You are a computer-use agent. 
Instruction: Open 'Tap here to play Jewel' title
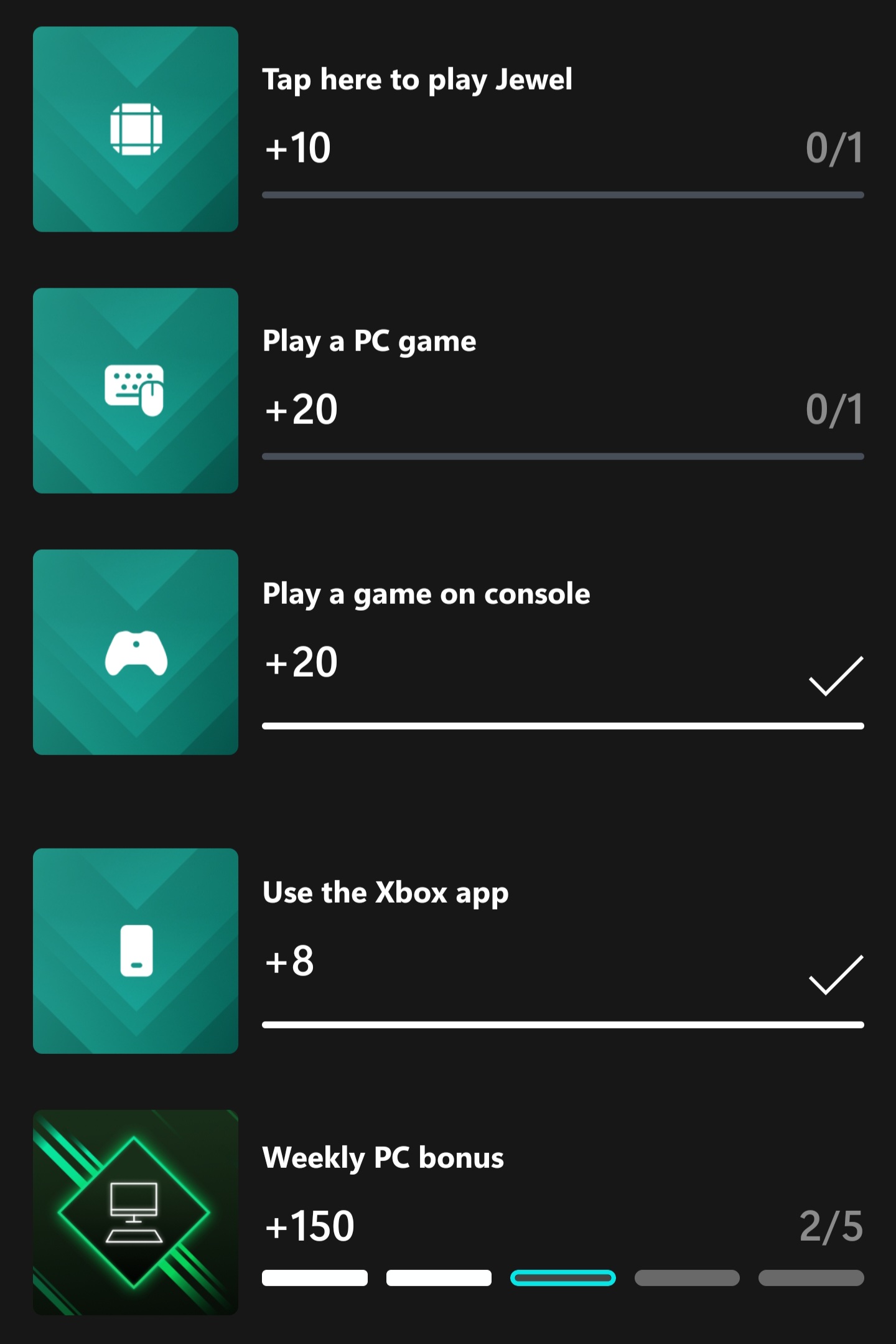coord(417,80)
